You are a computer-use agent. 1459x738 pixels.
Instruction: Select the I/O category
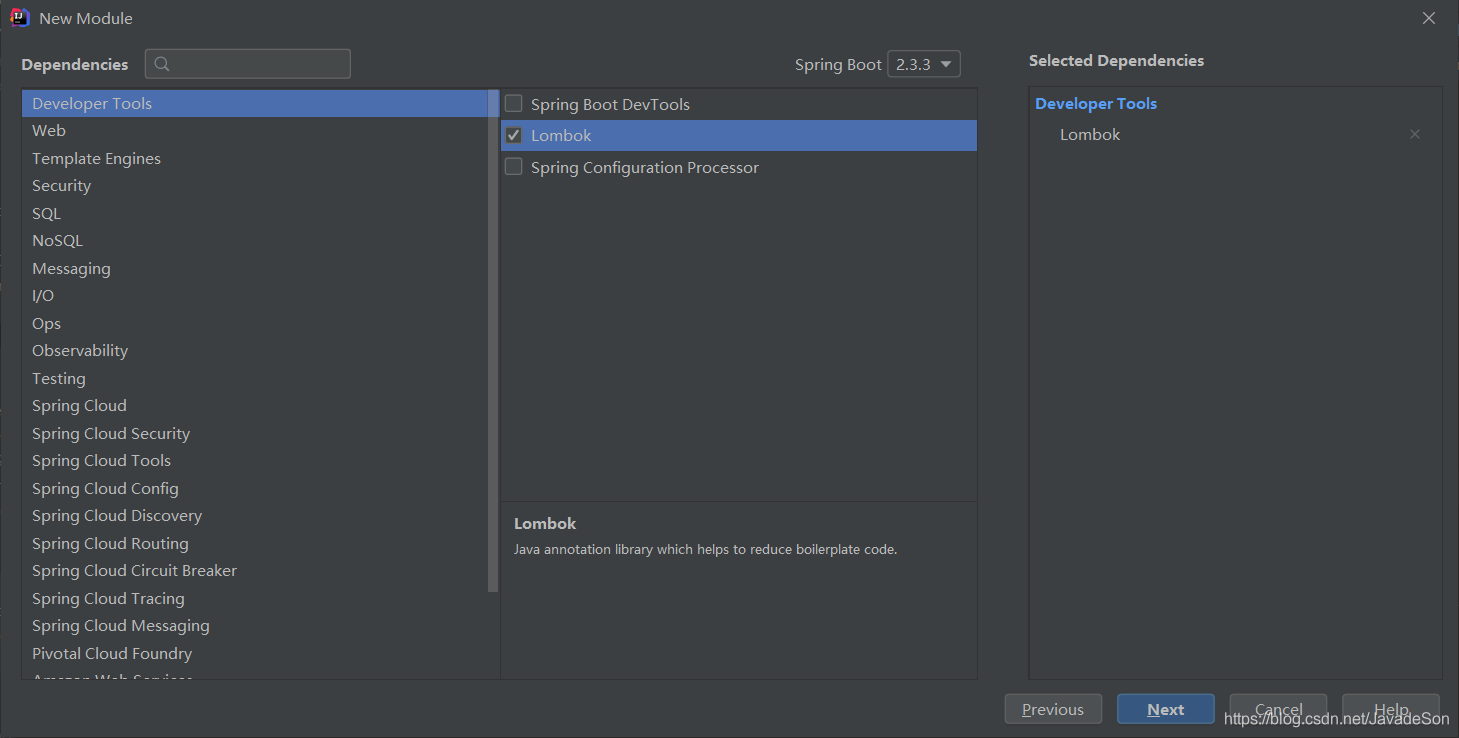255,296
